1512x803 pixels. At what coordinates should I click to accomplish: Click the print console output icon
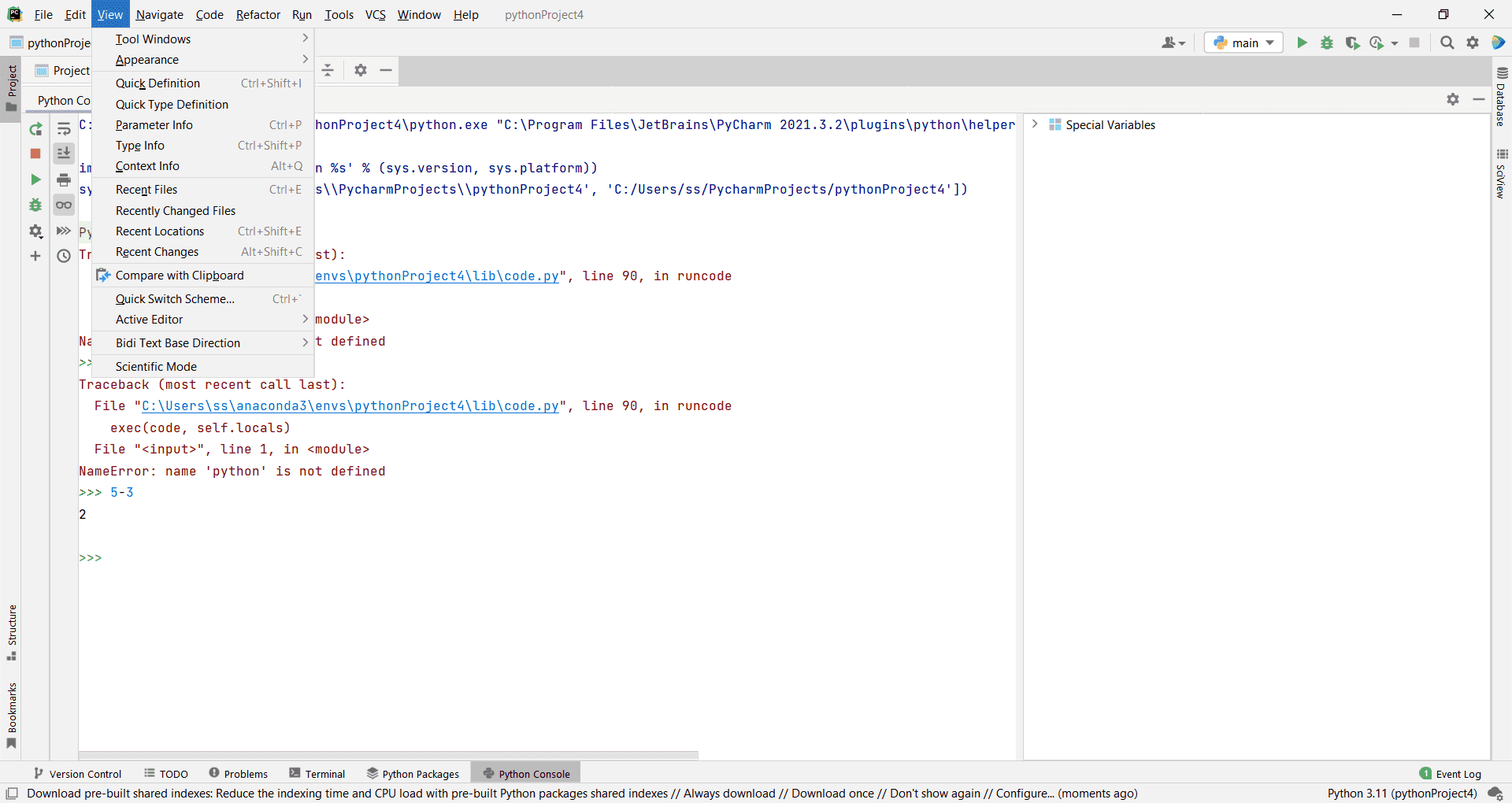64,180
